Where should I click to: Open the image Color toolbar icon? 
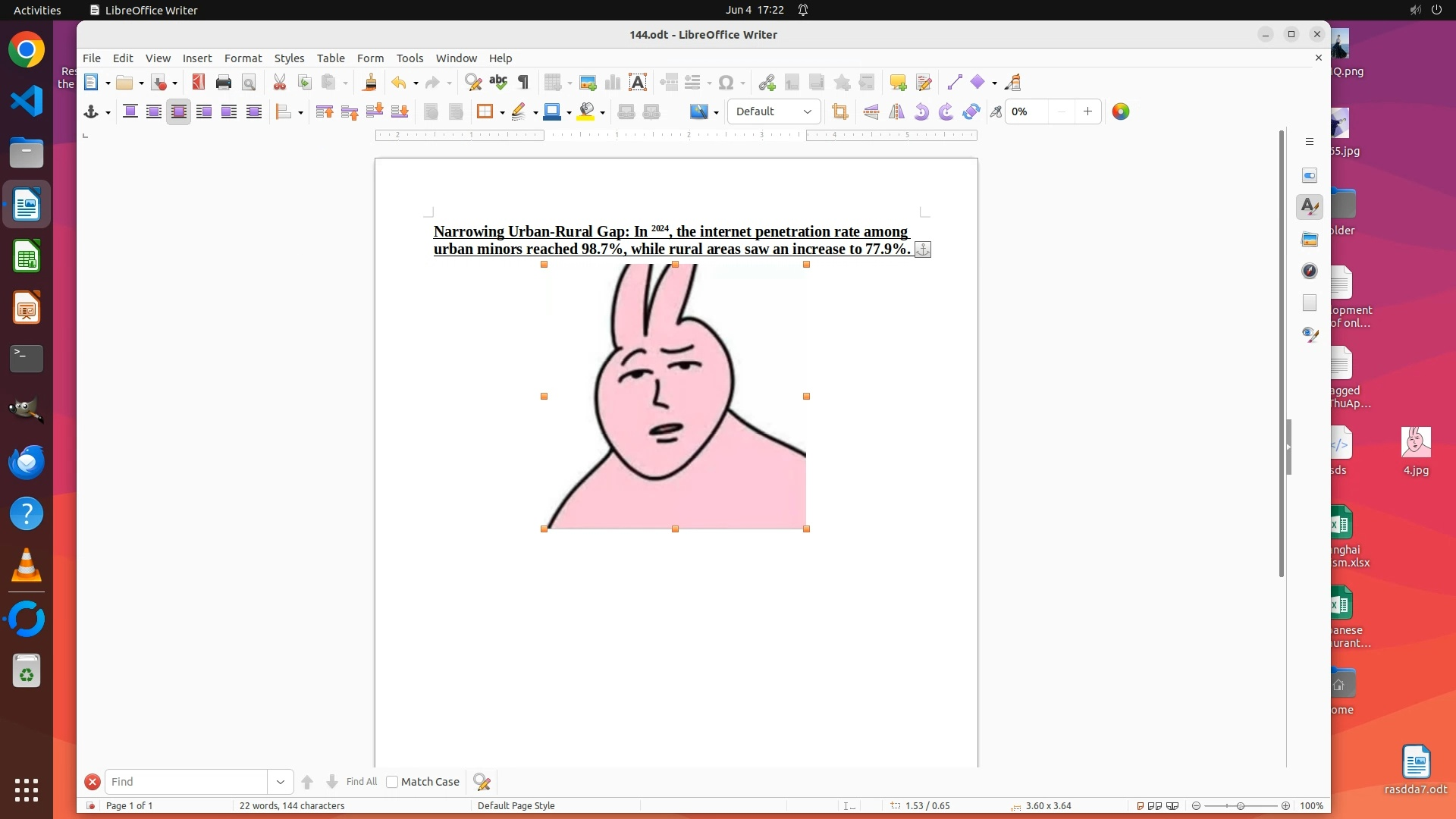[x=1121, y=112]
